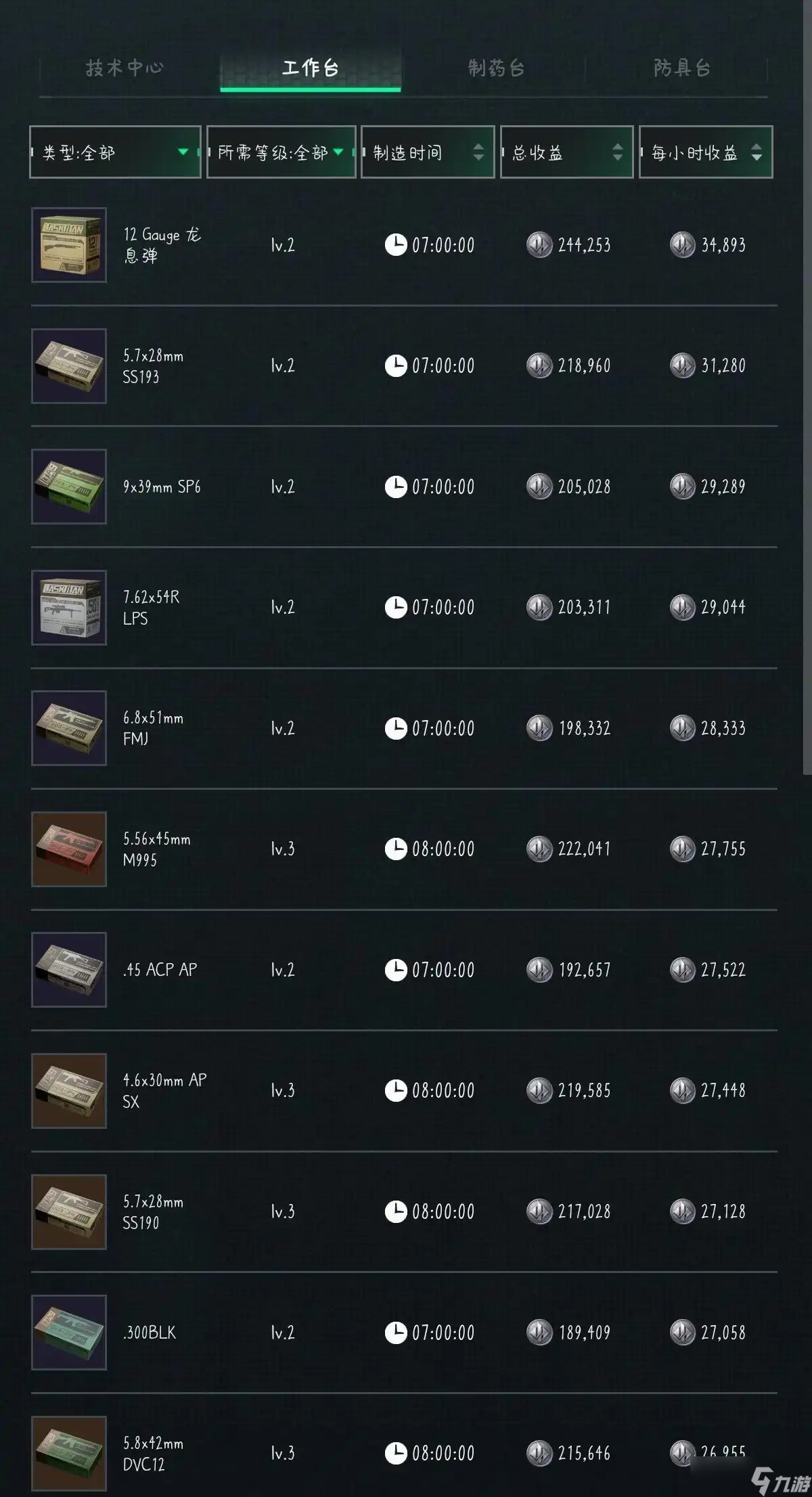Select the 5.7x28mm SS193 ammo box icon
The width and height of the screenshot is (812, 1497).
pyautogui.click(x=69, y=366)
